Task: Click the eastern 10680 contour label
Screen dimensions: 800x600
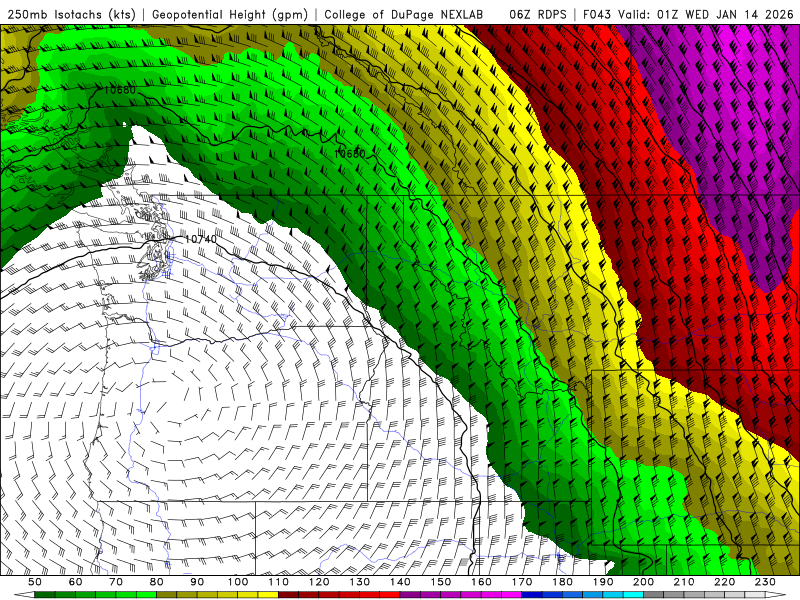Action: 350,153
